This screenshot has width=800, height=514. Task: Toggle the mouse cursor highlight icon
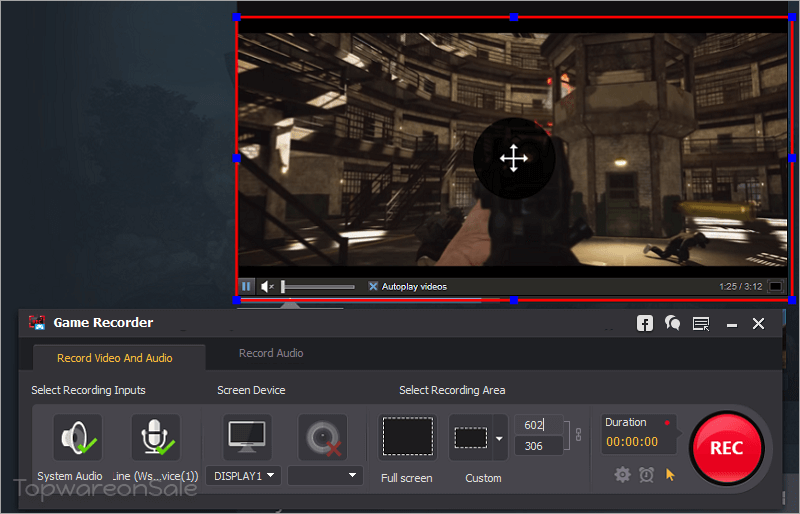(670, 475)
